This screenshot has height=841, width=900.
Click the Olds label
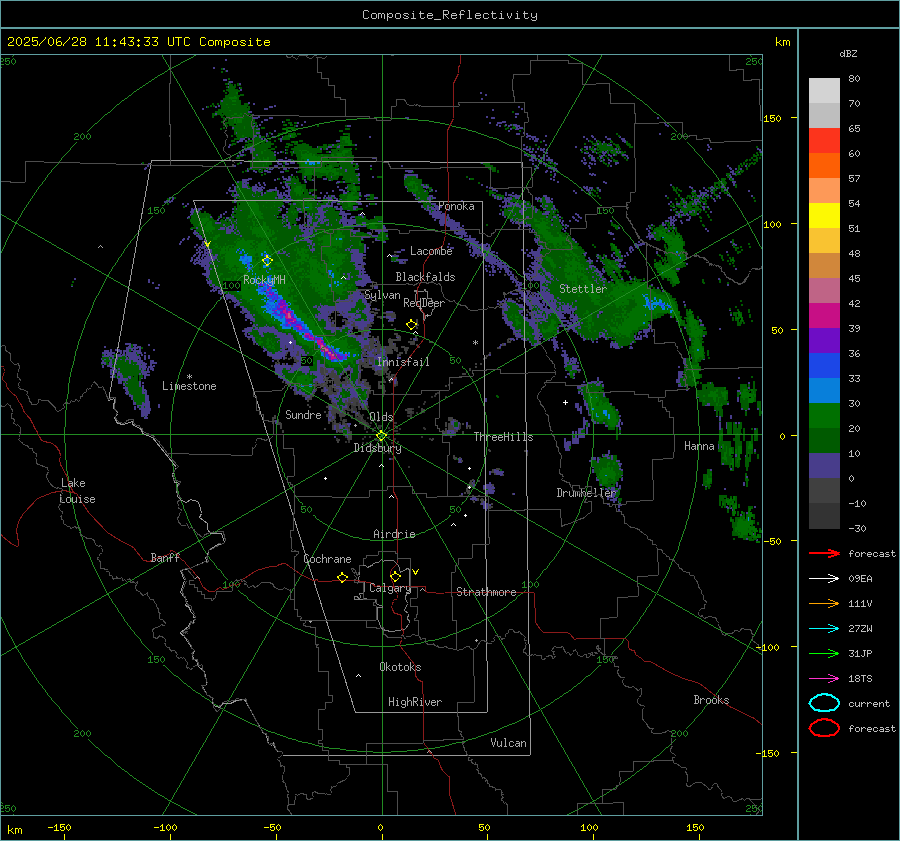click(381, 417)
